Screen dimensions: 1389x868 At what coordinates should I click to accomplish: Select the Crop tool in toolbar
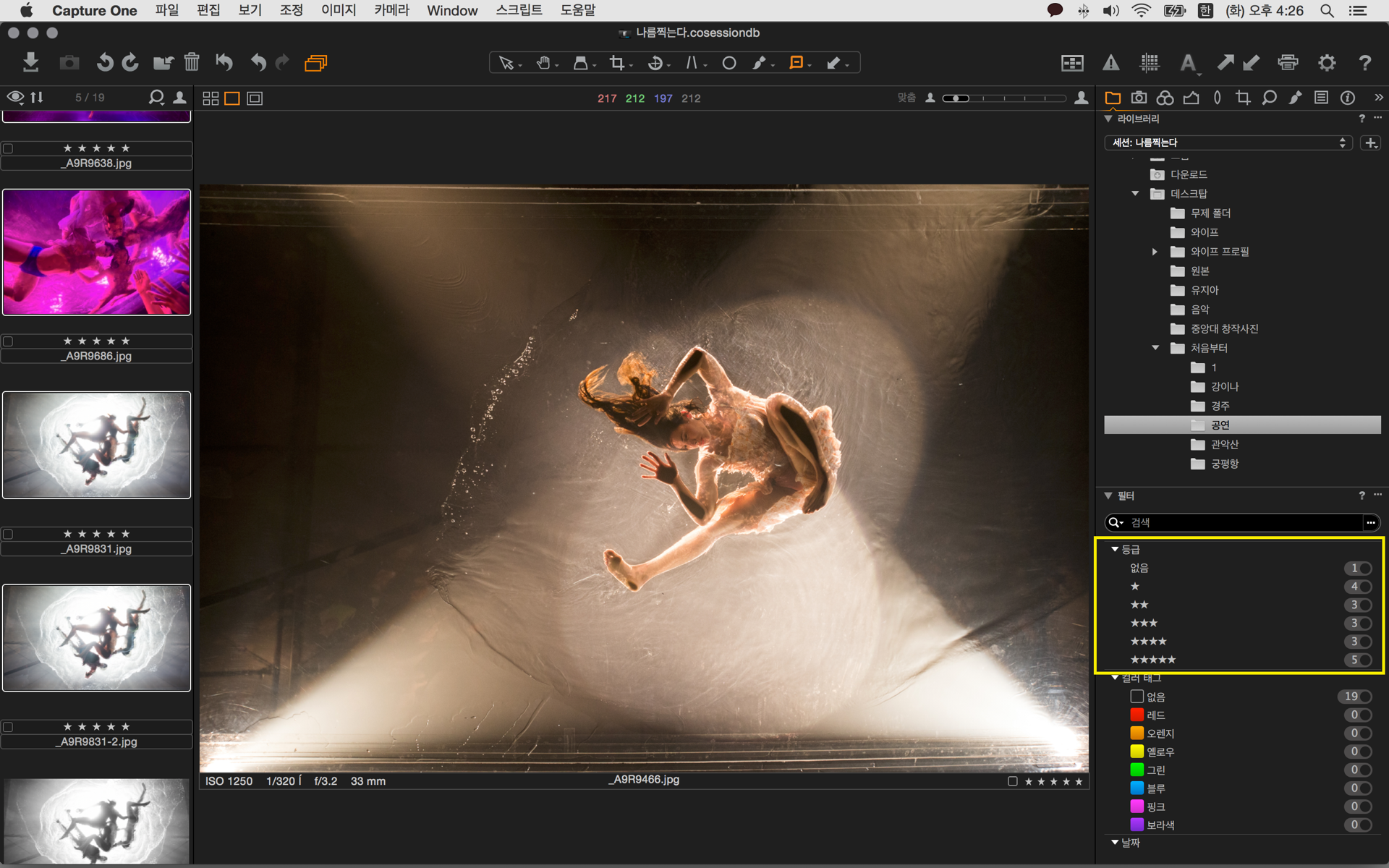pyautogui.click(x=616, y=63)
